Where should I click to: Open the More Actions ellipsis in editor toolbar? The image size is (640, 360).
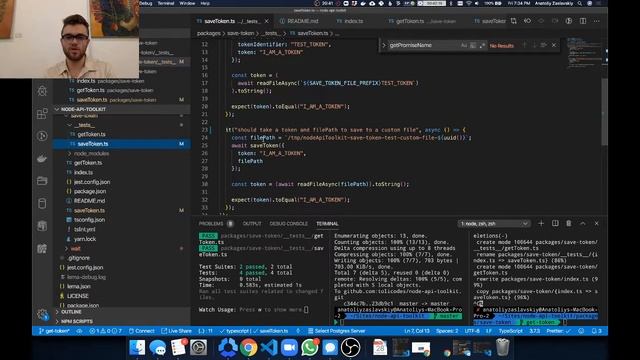click(x=597, y=21)
